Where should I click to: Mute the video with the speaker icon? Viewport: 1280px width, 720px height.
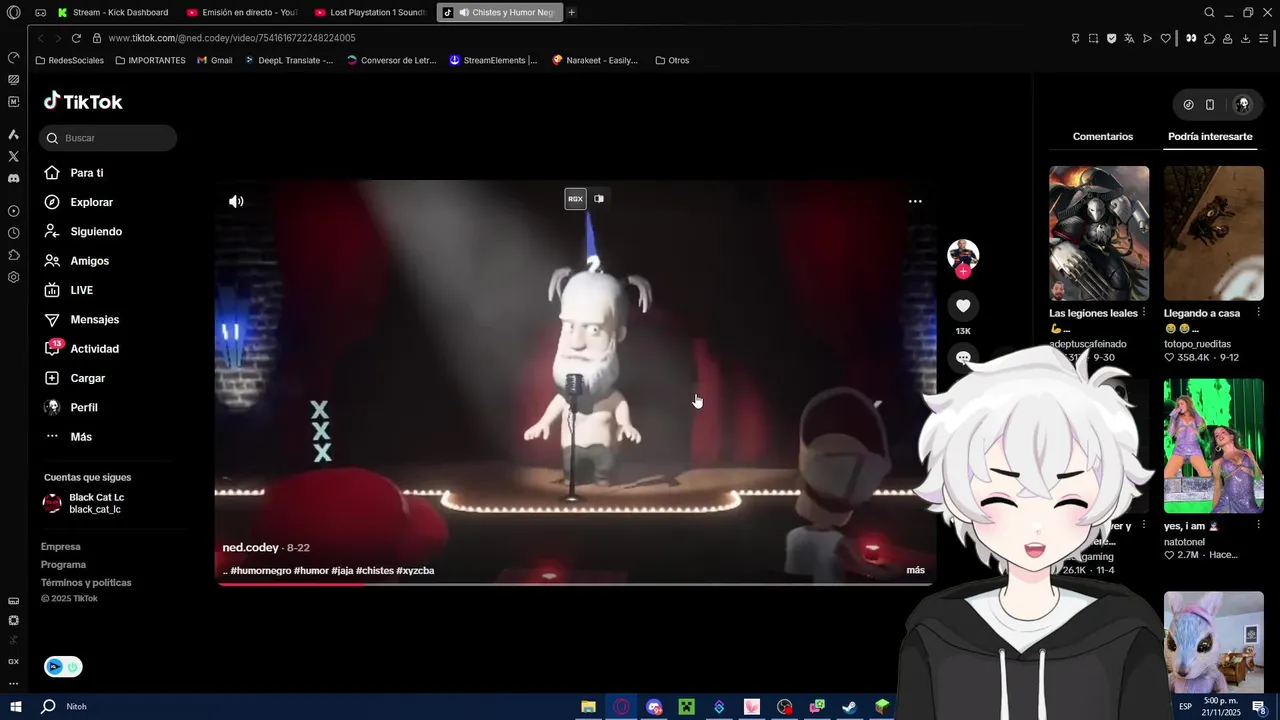point(236,201)
